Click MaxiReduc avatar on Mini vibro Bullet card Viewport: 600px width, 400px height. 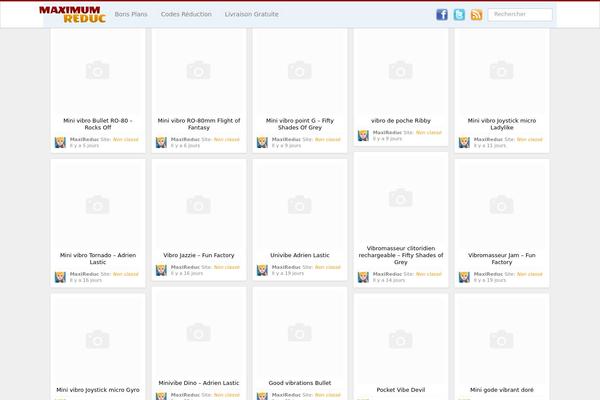pos(60,142)
